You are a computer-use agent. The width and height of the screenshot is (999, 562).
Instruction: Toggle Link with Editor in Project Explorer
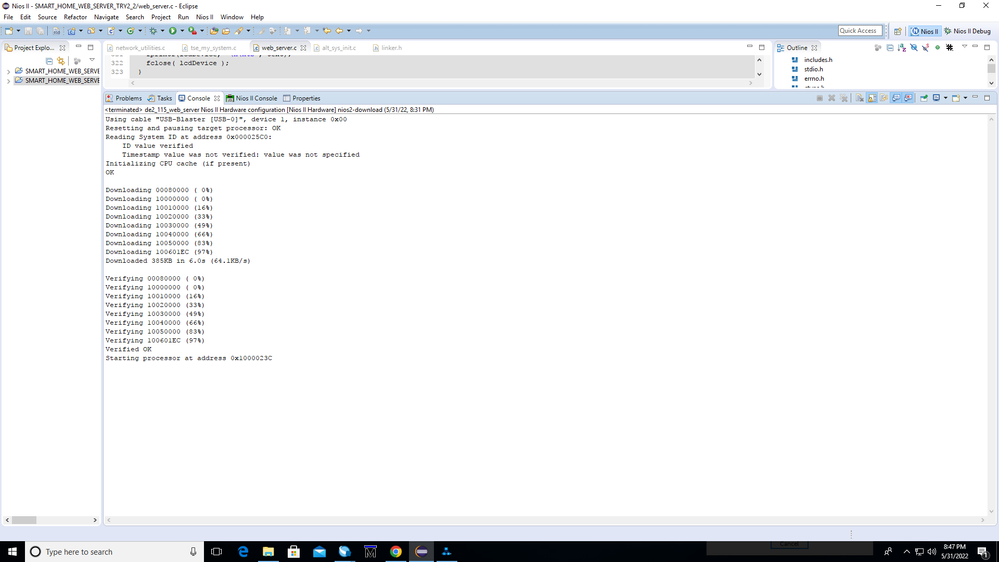click(x=61, y=61)
